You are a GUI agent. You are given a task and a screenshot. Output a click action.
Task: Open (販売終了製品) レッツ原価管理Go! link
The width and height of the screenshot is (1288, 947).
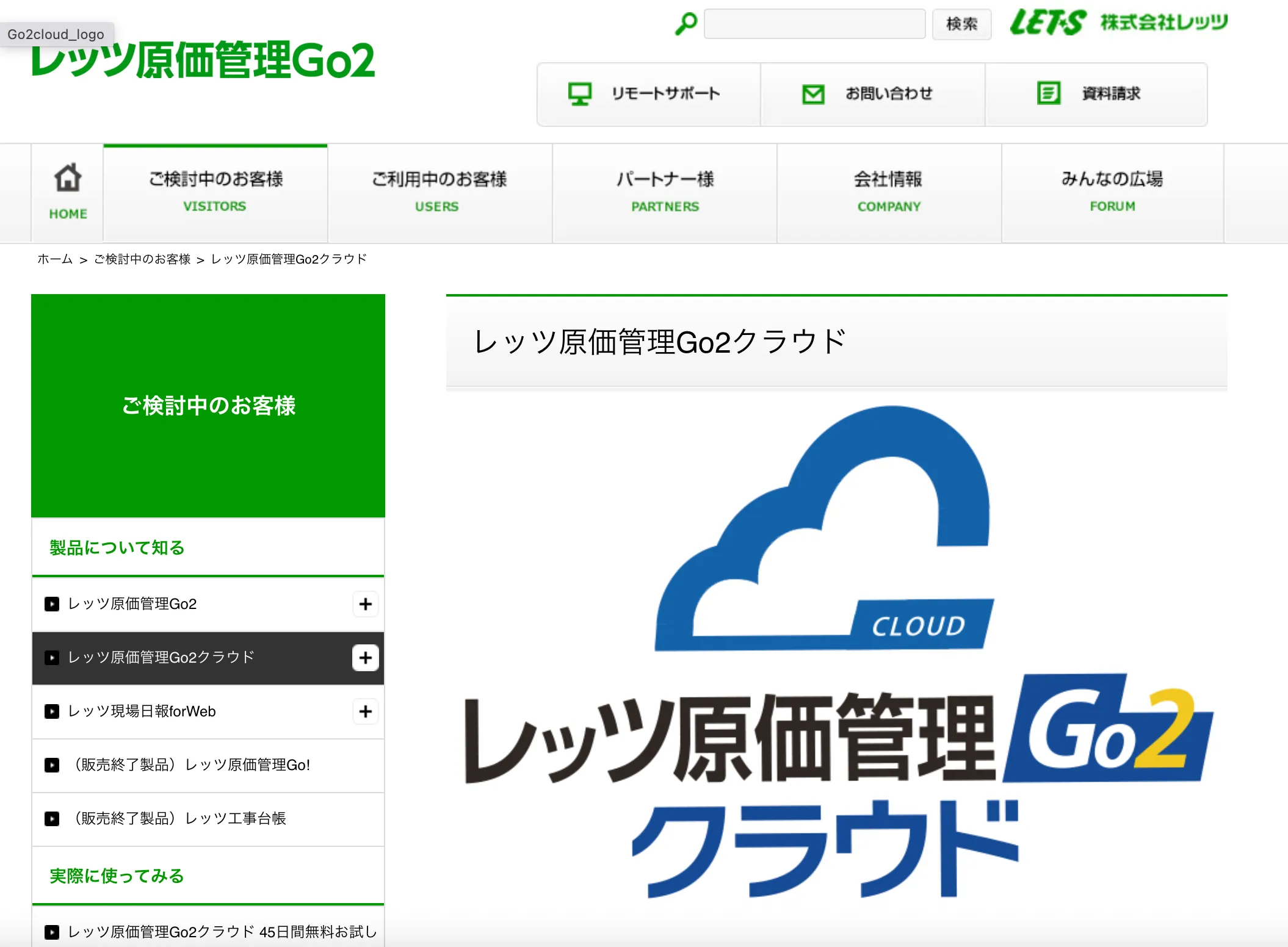[192, 765]
